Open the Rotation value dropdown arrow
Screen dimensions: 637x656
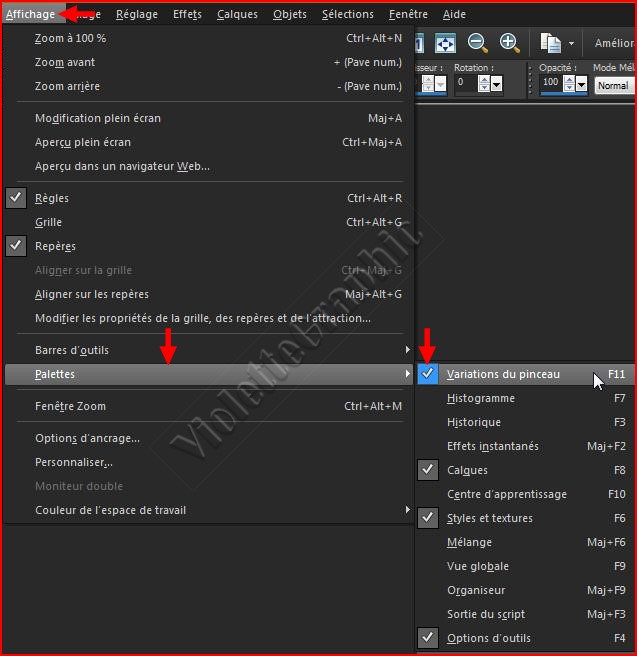[496, 84]
